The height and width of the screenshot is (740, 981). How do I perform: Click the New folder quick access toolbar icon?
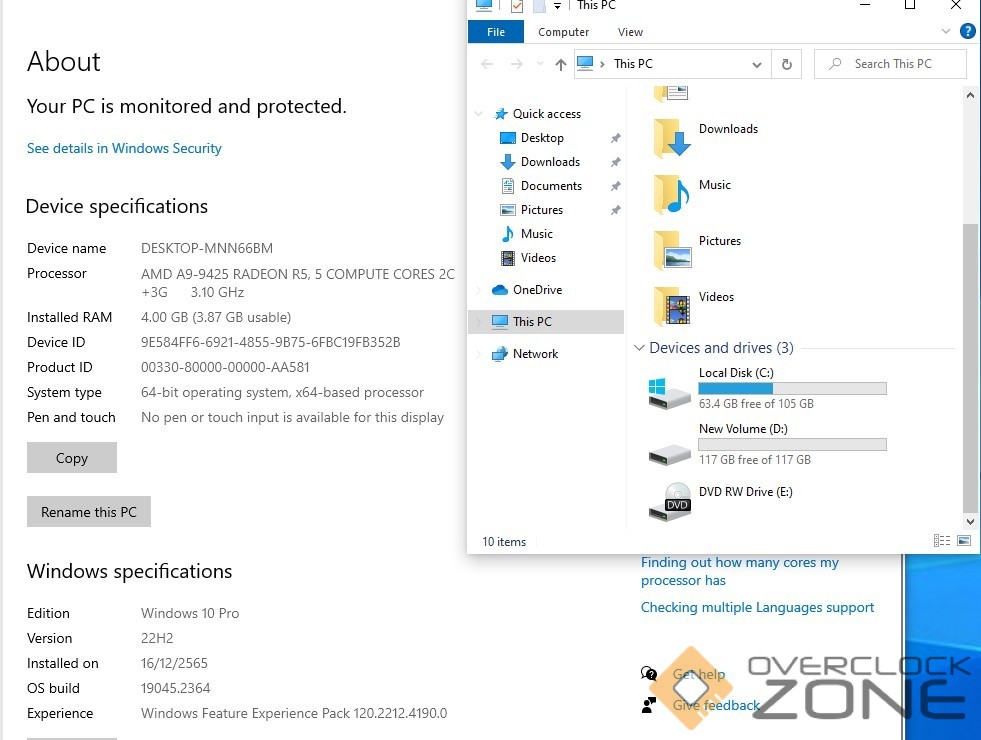tap(539, 6)
